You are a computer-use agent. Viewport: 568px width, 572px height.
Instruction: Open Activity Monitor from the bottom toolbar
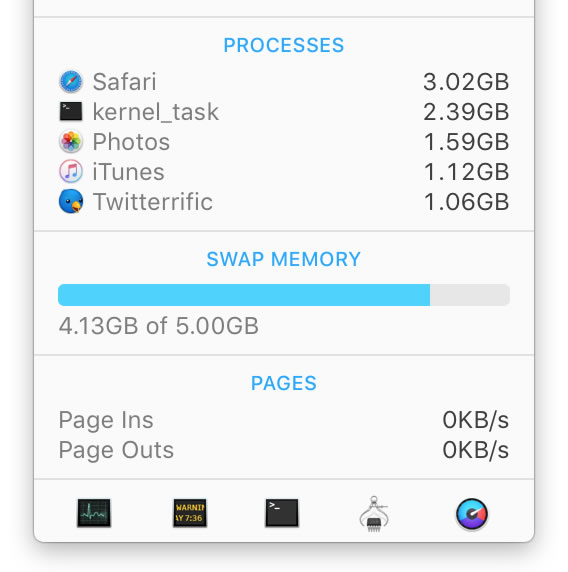tap(94, 513)
